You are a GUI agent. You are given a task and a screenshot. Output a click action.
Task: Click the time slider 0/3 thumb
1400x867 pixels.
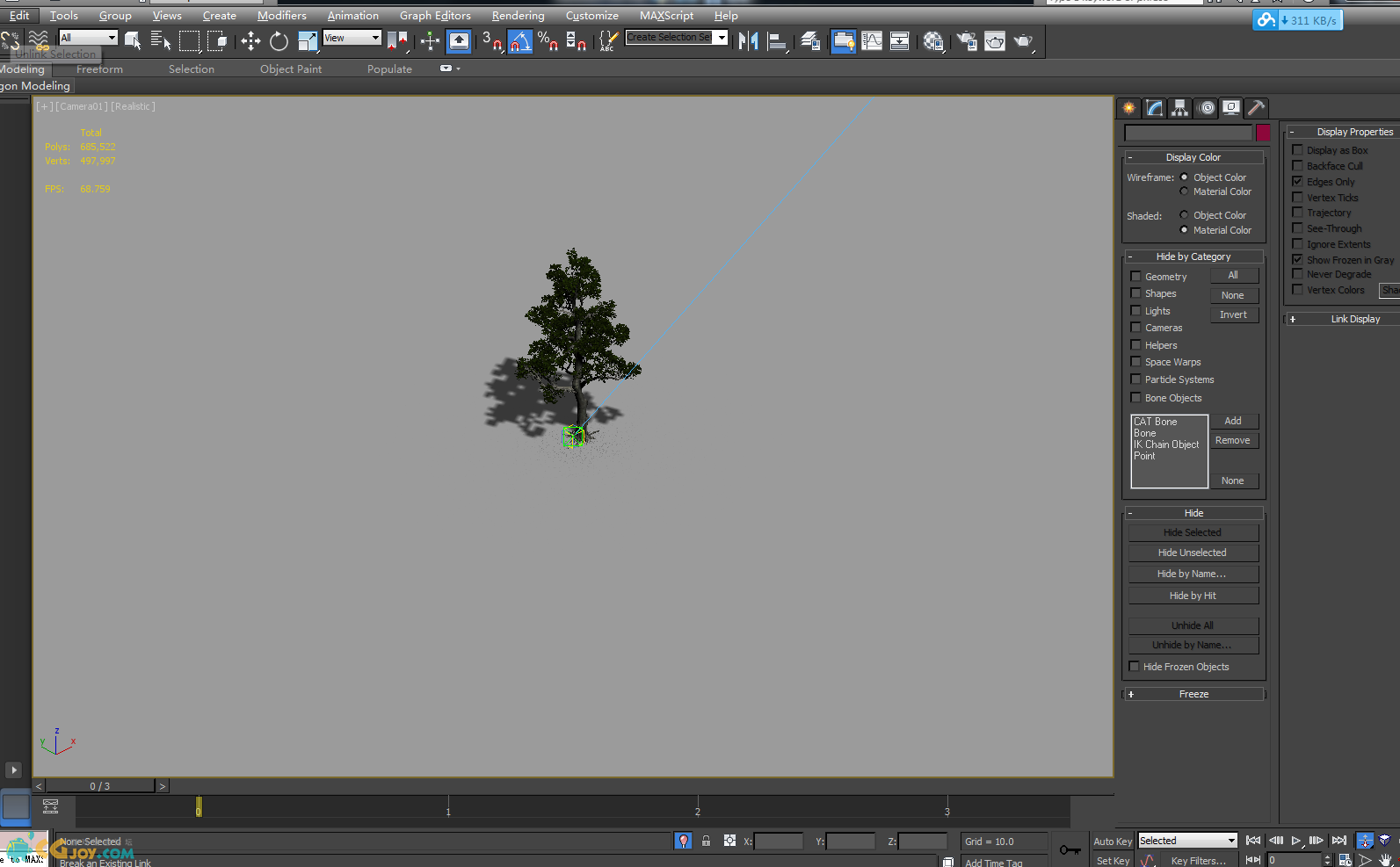pos(100,786)
